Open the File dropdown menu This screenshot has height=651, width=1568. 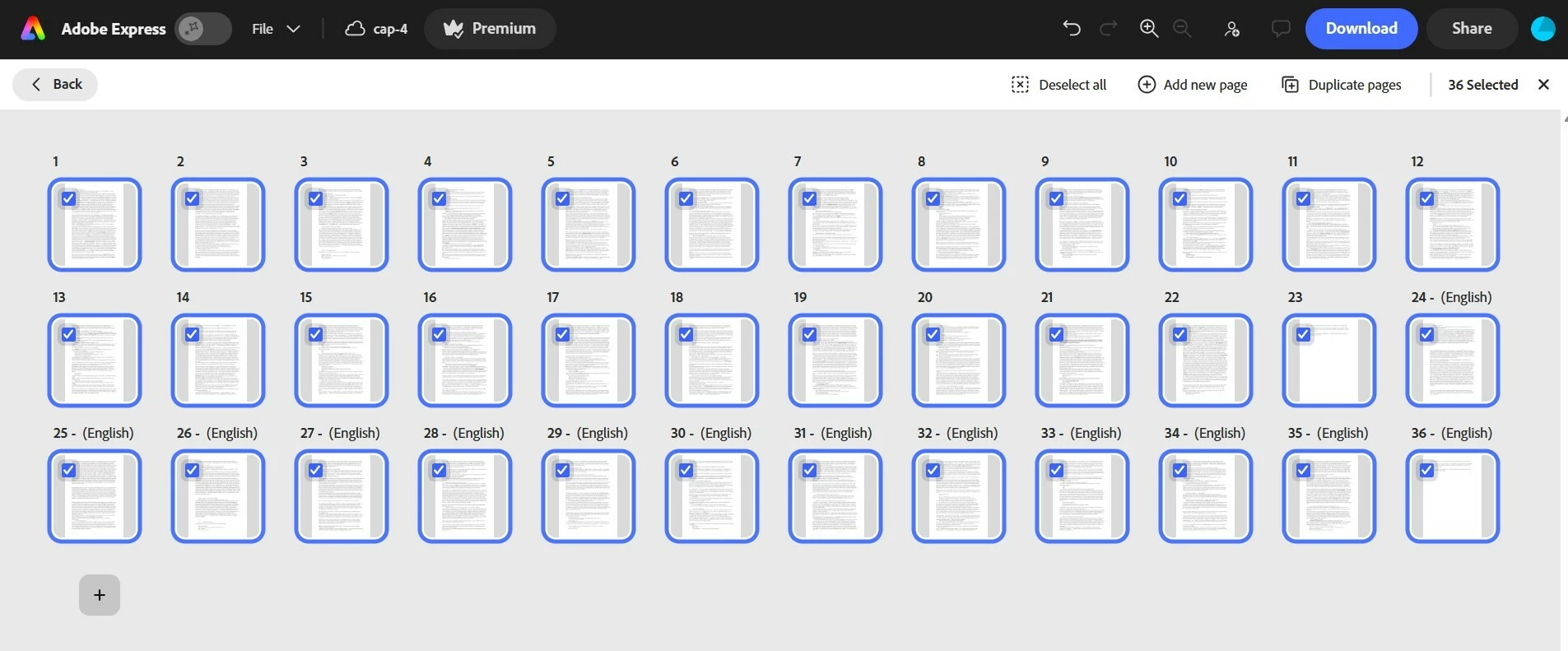[x=276, y=29]
